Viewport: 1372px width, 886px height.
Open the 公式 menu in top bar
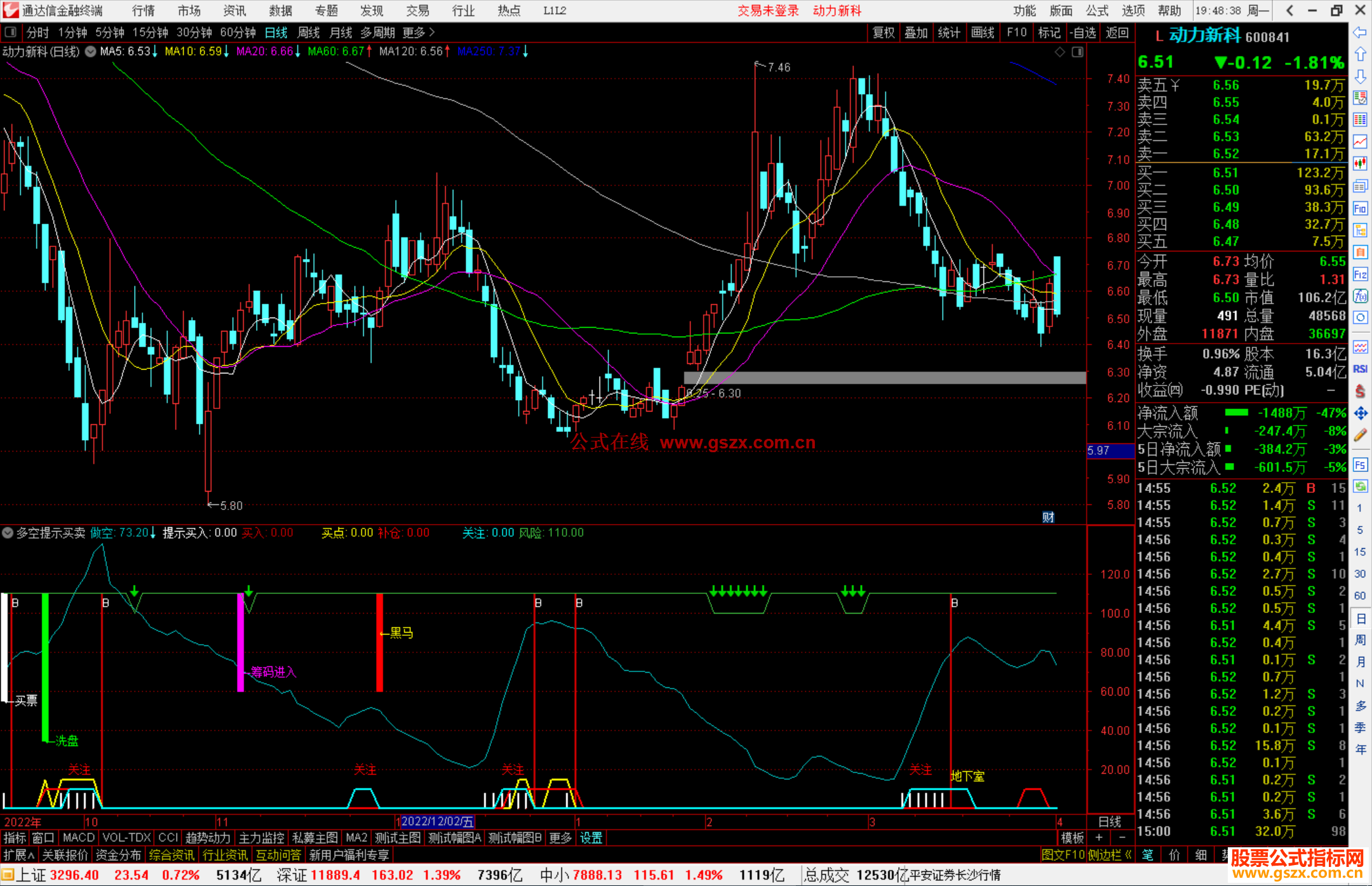[x=1097, y=11]
